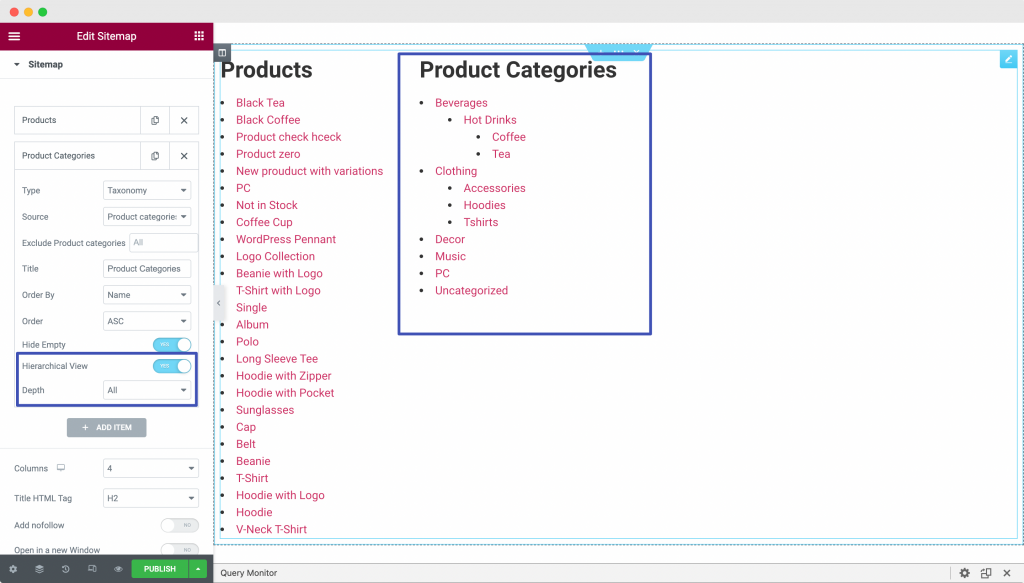The width and height of the screenshot is (1024, 583).
Task: Turn off the Hide Empty switch
Action: [171, 344]
